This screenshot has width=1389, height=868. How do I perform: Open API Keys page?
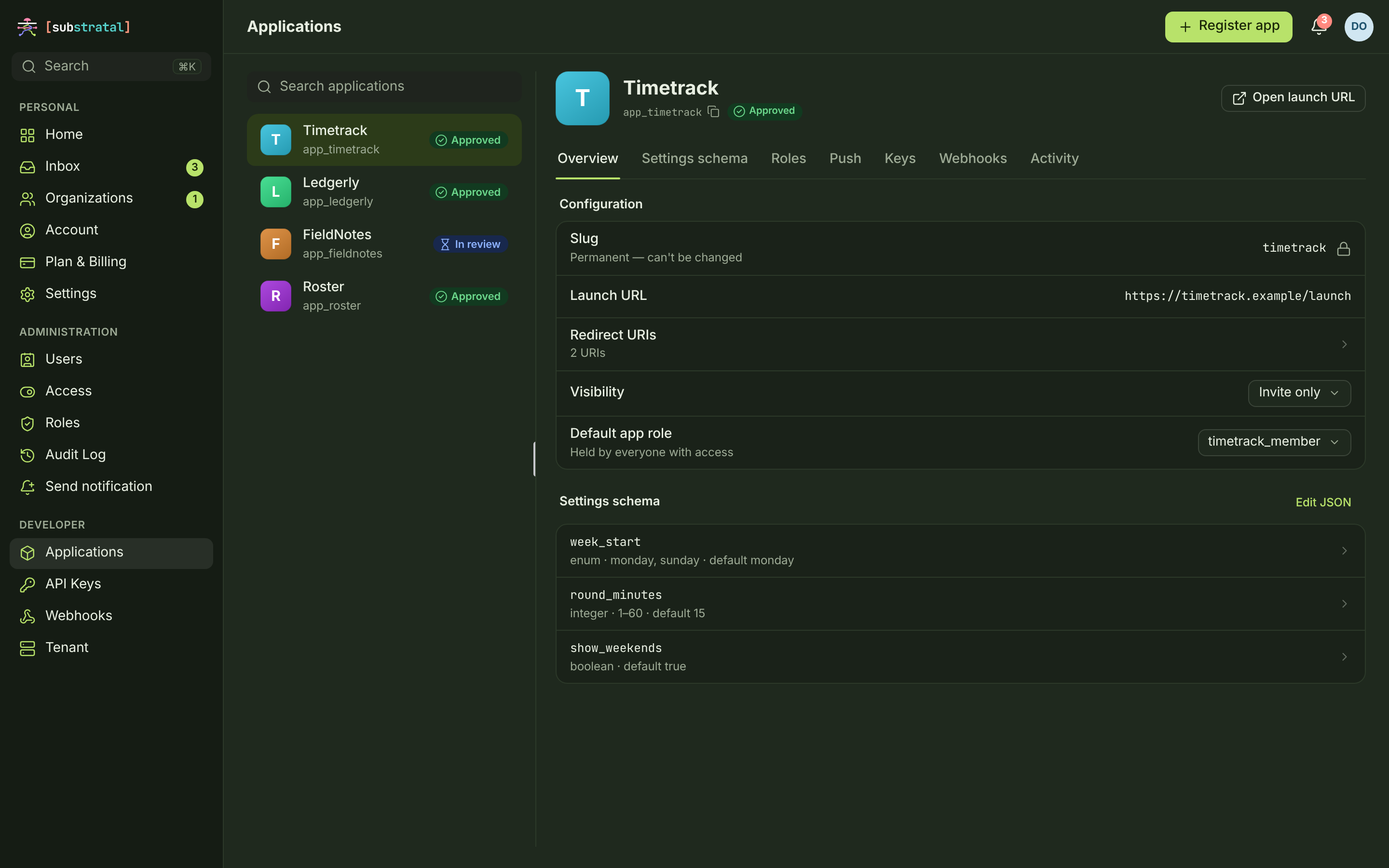[111, 584]
